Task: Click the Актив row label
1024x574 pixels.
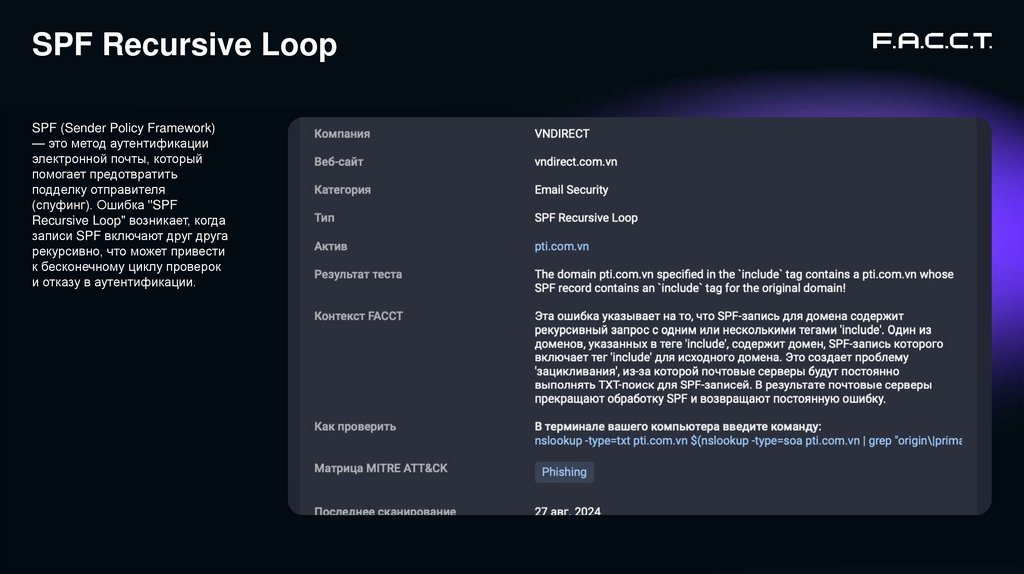Action: [x=331, y=246]
